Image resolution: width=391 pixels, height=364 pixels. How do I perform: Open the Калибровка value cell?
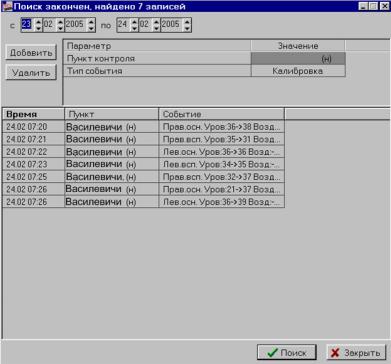[298, 71]
